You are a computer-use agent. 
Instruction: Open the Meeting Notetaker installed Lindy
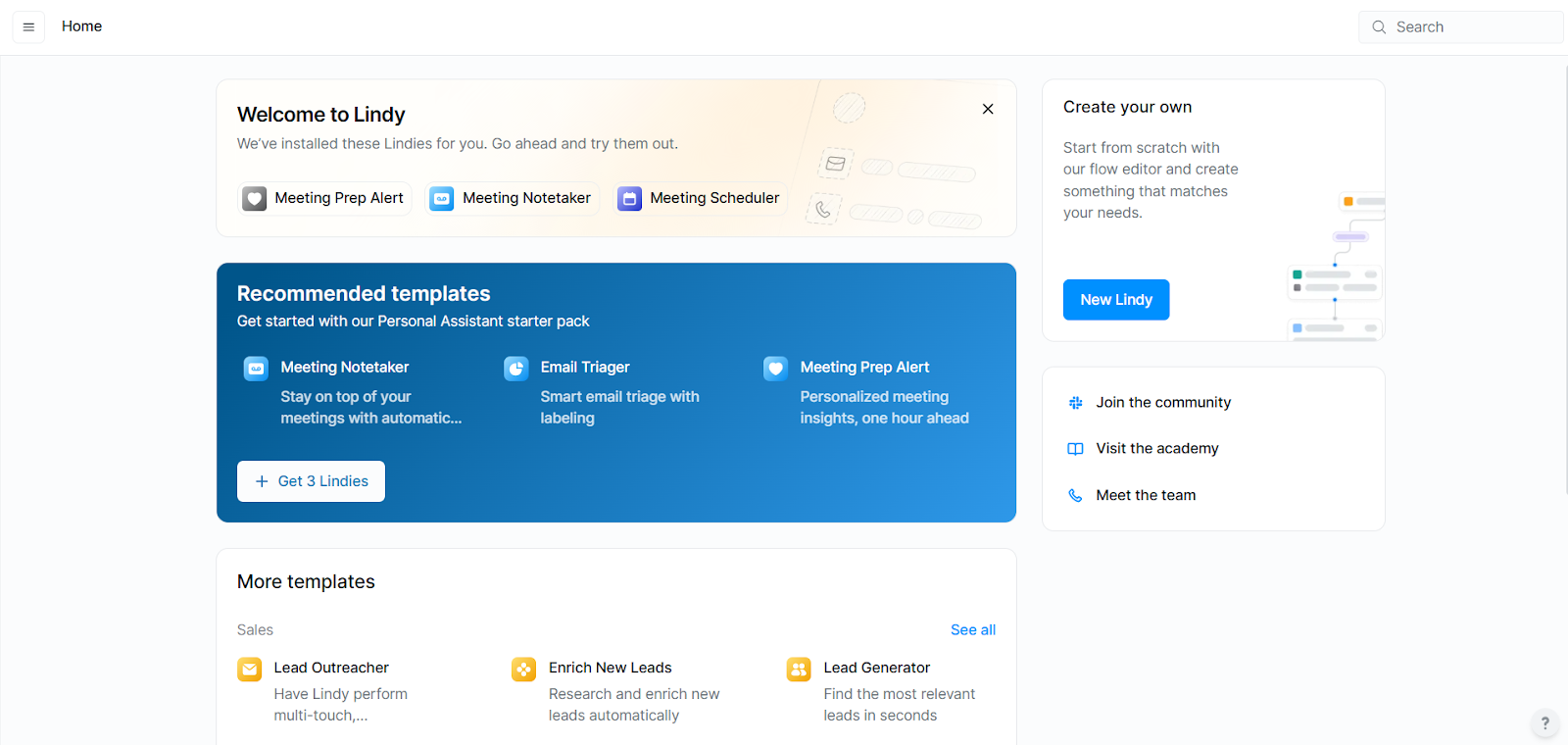tap(513, 198)
